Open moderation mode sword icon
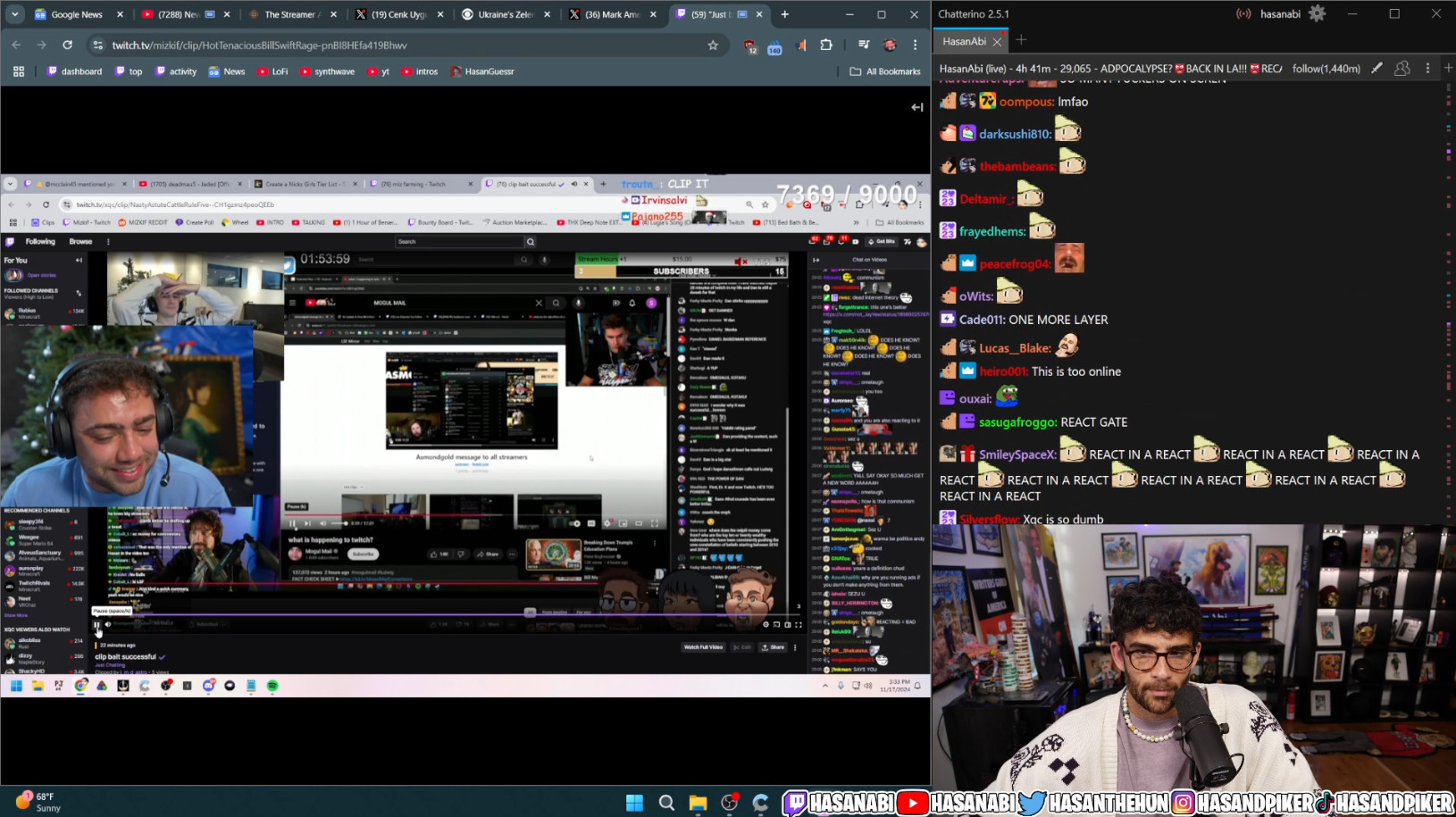Screen dimensions: 1456x817 pyautogui.click(x=1377, y=68)
